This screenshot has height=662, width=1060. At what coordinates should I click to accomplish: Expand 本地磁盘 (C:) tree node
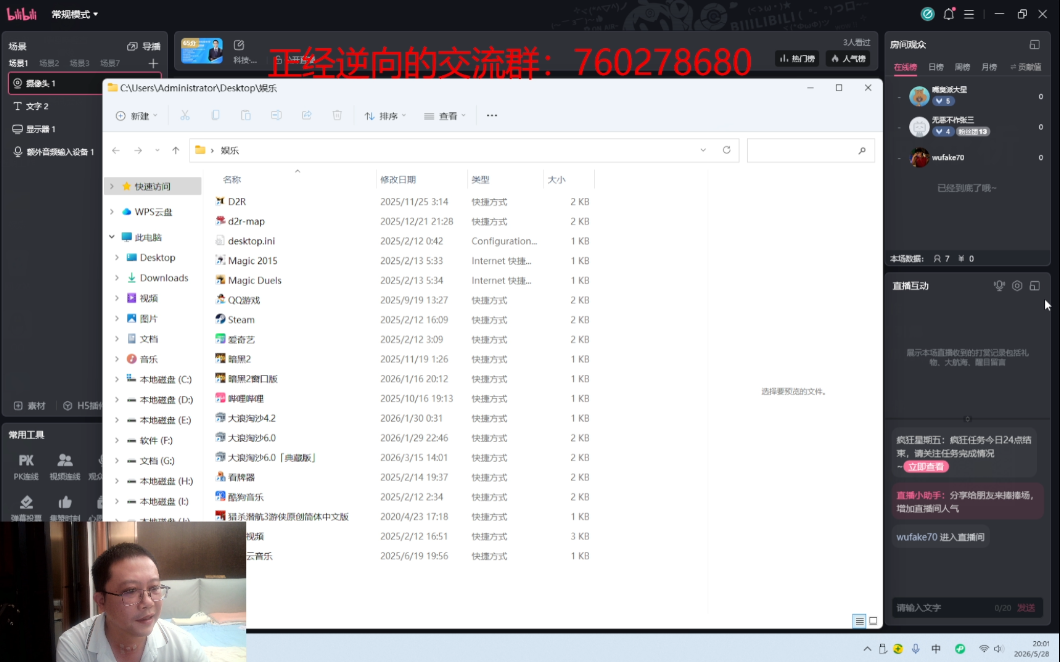click(x=117, y=379)
